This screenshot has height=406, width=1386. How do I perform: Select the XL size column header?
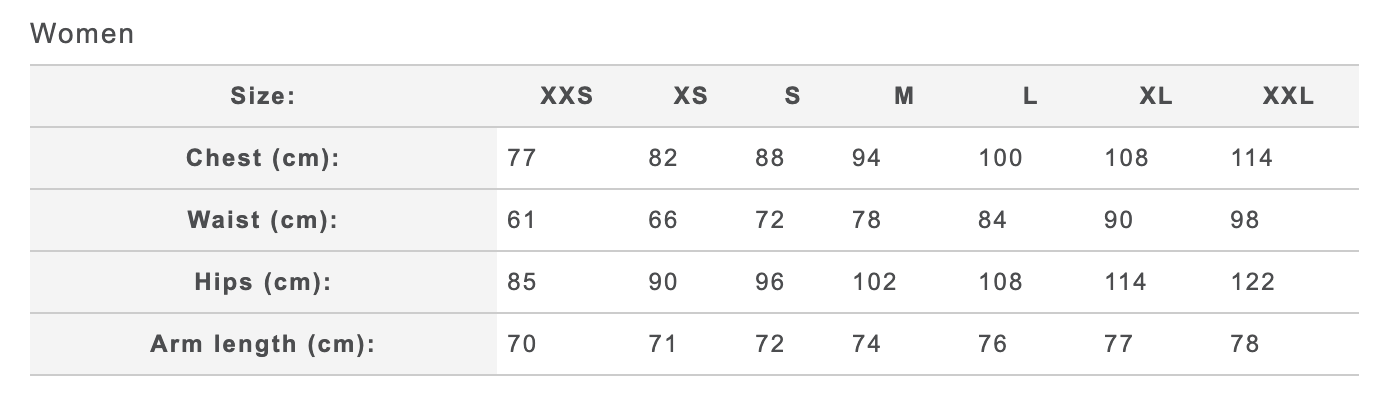[x=1156, y=97]
